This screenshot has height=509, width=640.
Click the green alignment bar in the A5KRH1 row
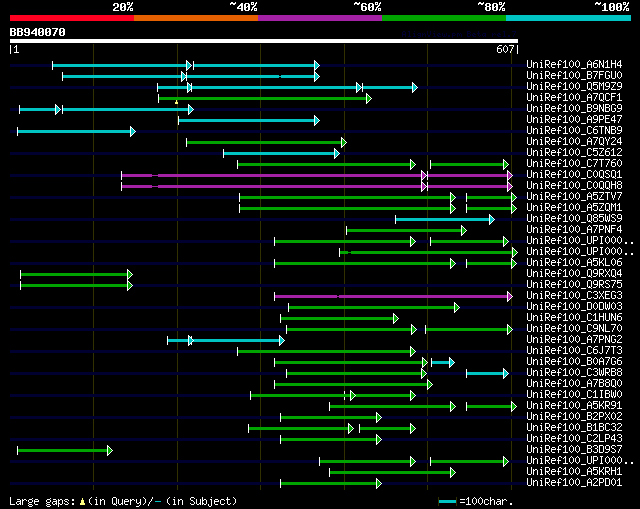[393, 473]
